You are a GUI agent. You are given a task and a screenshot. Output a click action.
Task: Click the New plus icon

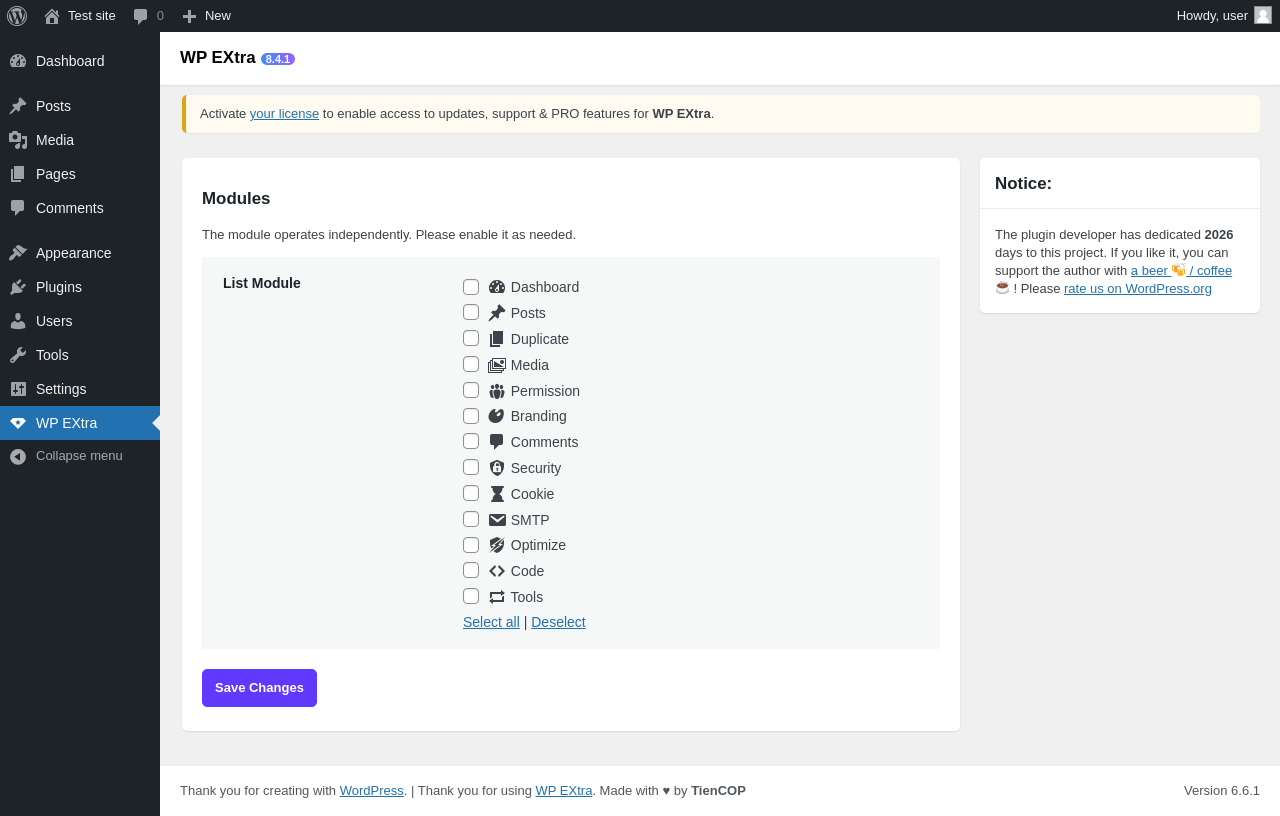[x=189, y=16]
